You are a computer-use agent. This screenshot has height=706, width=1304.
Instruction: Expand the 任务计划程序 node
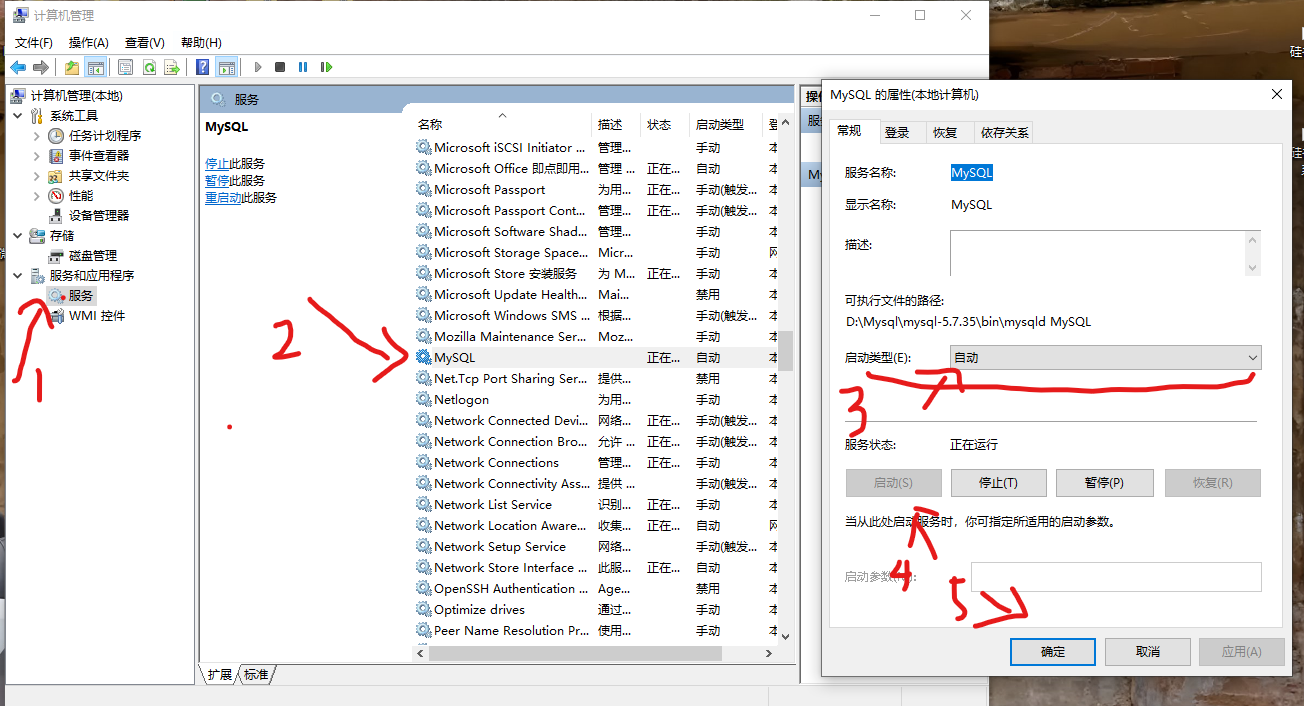click(37, 135)
